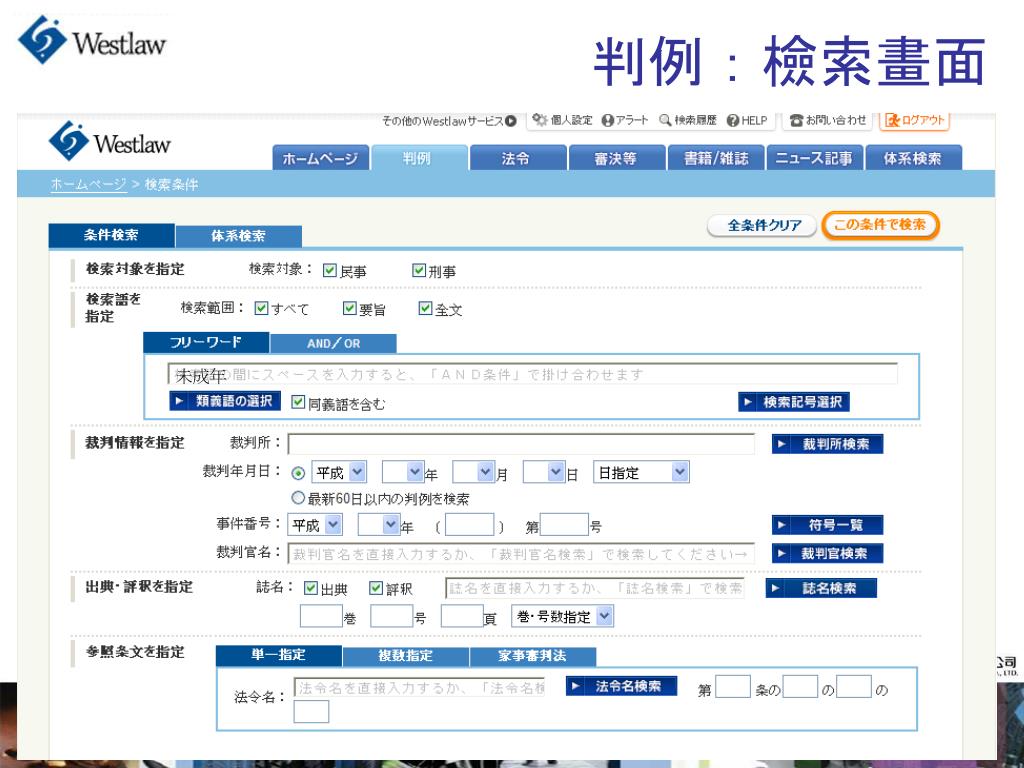The image size is (1024, 768).
Task: Switch to the 複数指定 tab
Action: (x=406, y=656)
